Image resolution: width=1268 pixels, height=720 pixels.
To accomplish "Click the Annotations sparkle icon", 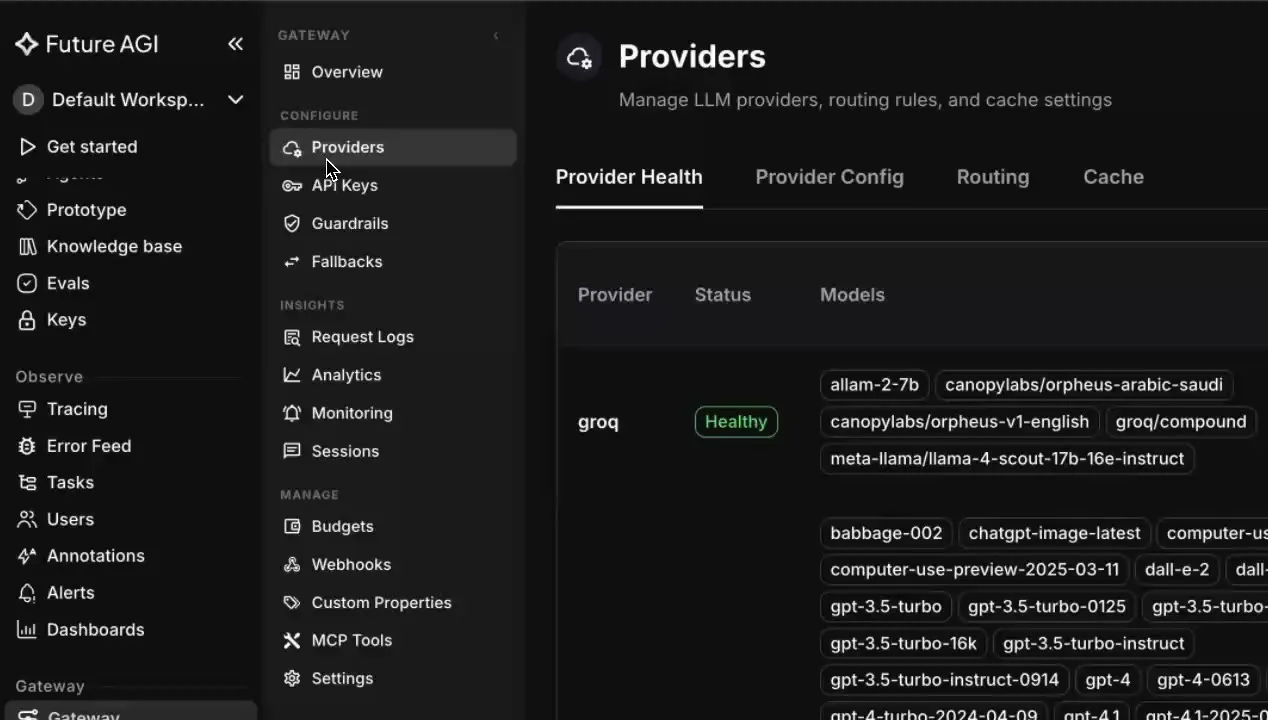I will click(x=28, y=556).
